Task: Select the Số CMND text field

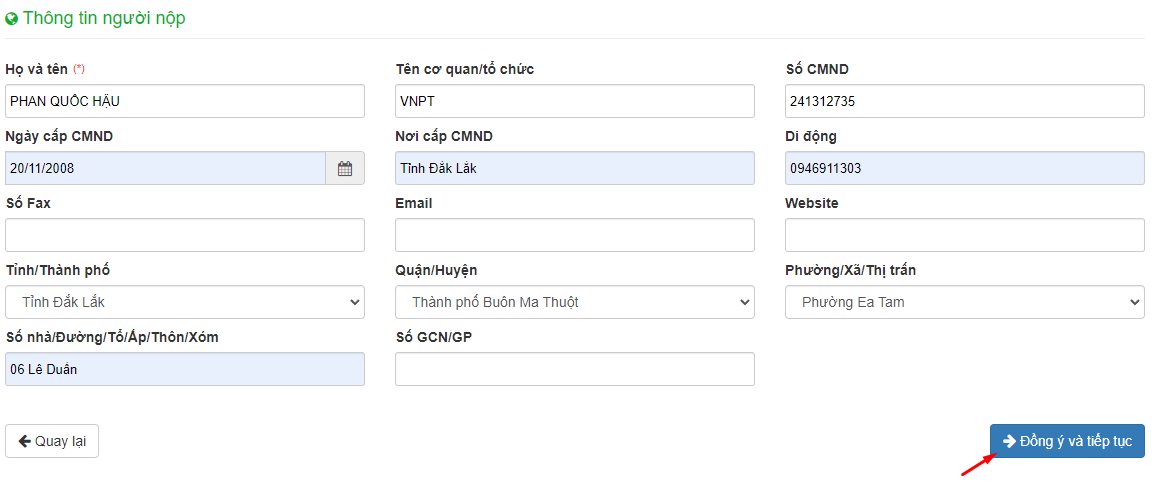Action: point(965,101)
